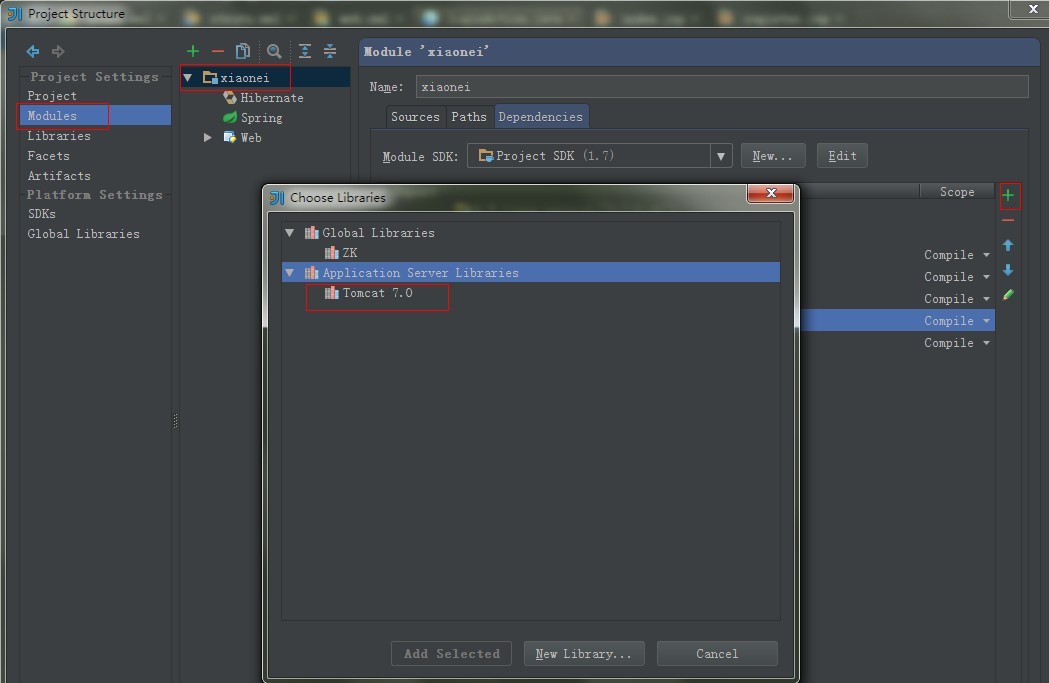Move selected dependency down with blue arrow

[1008, 270]
